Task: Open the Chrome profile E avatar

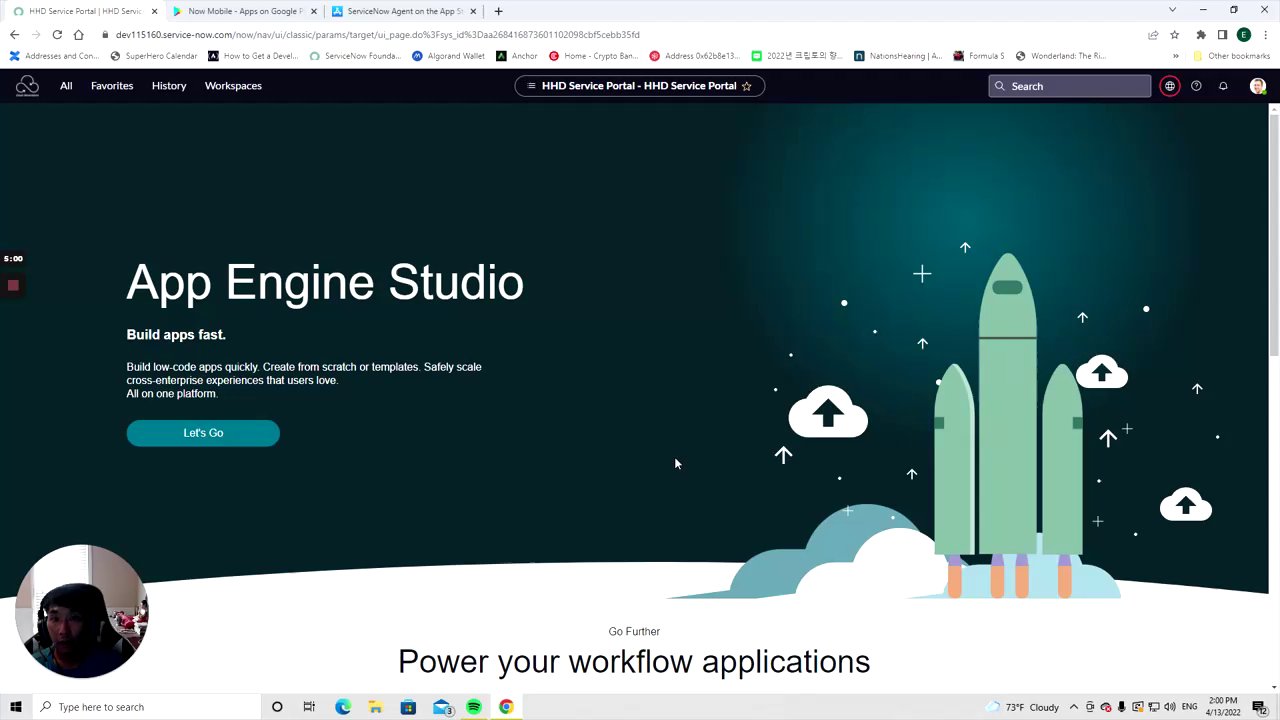Action: point(1244,34)
